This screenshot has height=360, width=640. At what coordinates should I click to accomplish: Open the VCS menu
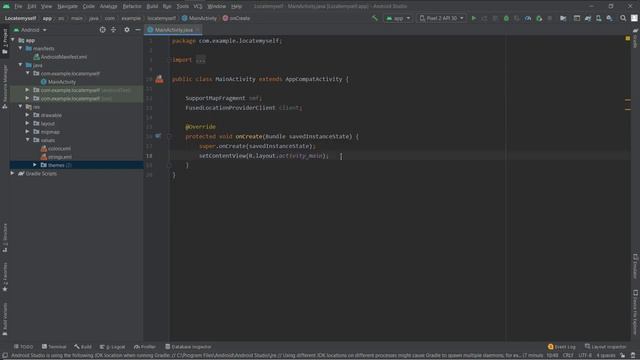pos(198,6)
